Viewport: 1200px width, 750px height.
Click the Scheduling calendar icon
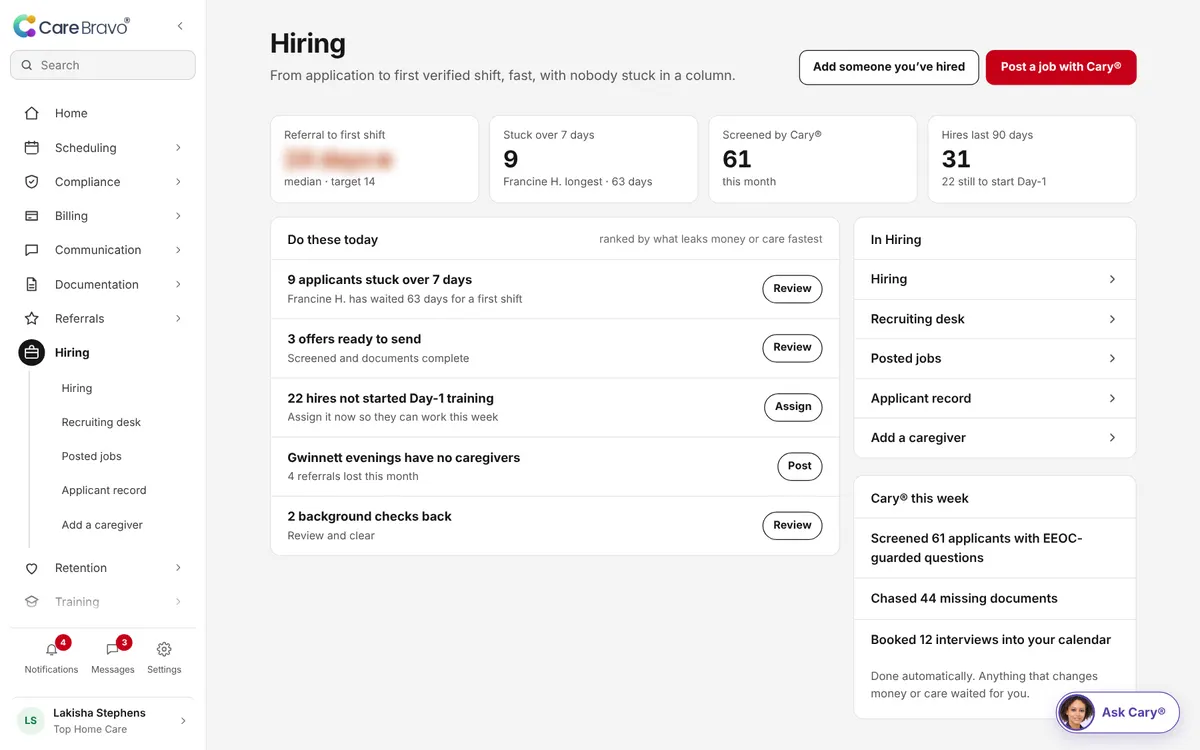(32, 147)
